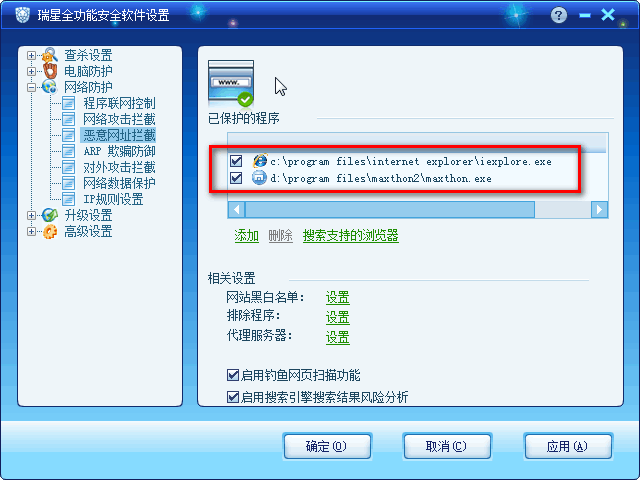This screenshot has width=640, height=480.
Task: Click the 确定(O) button
Action: tap(327, 446)
